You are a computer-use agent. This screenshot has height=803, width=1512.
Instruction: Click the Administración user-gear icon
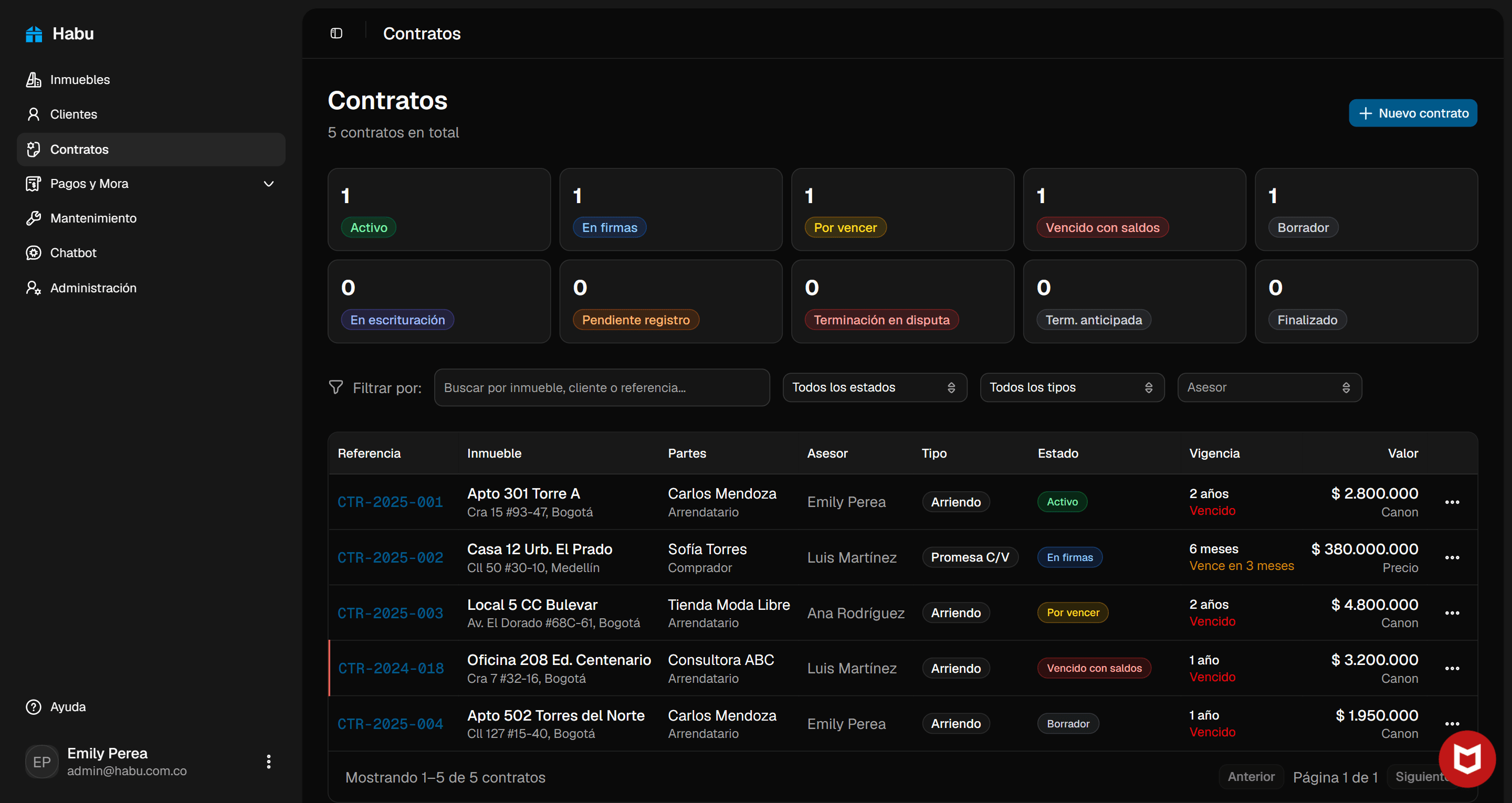34,288
